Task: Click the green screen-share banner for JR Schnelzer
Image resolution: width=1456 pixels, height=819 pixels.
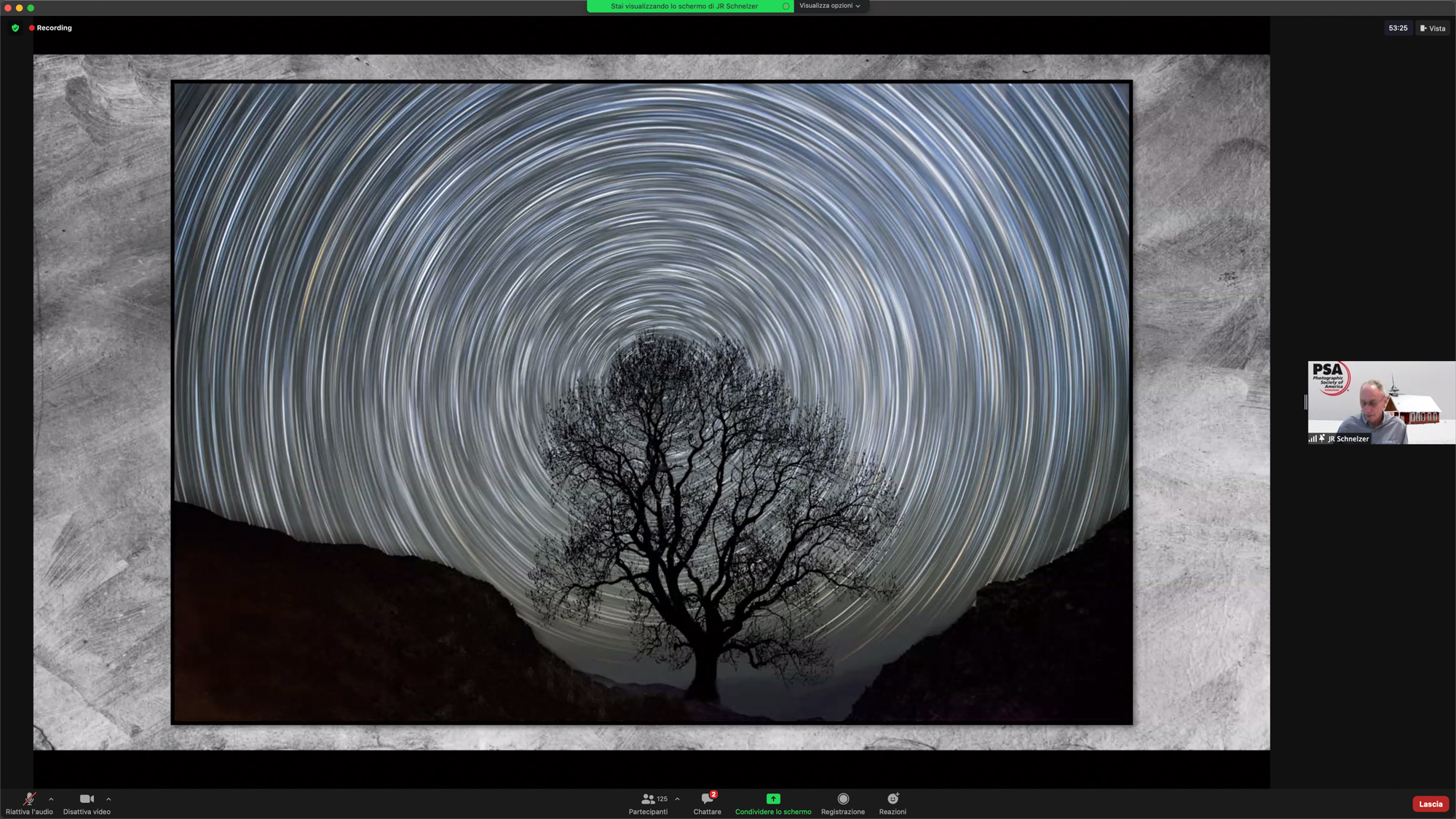Action: tap(689, 6)
